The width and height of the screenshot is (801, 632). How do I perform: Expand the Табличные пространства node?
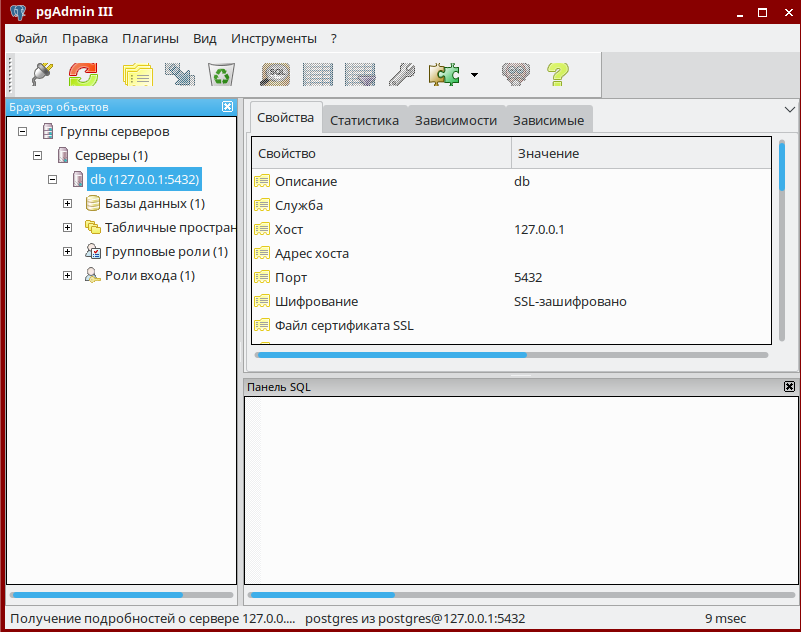tap(67, 228)
